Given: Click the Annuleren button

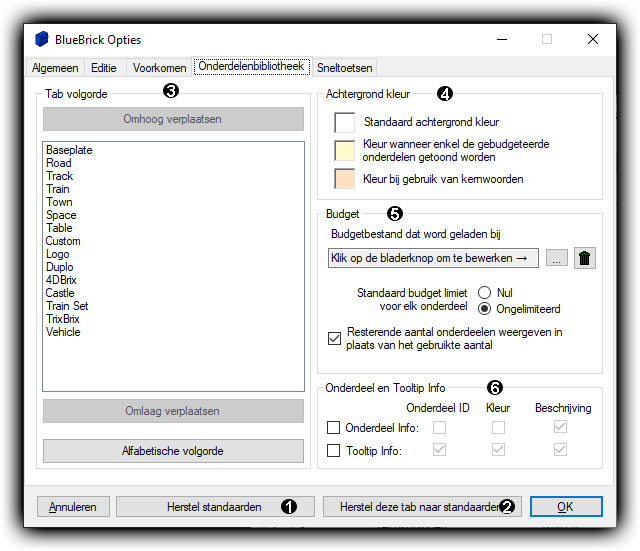Looking at the screenshot, I should (73, 507).
